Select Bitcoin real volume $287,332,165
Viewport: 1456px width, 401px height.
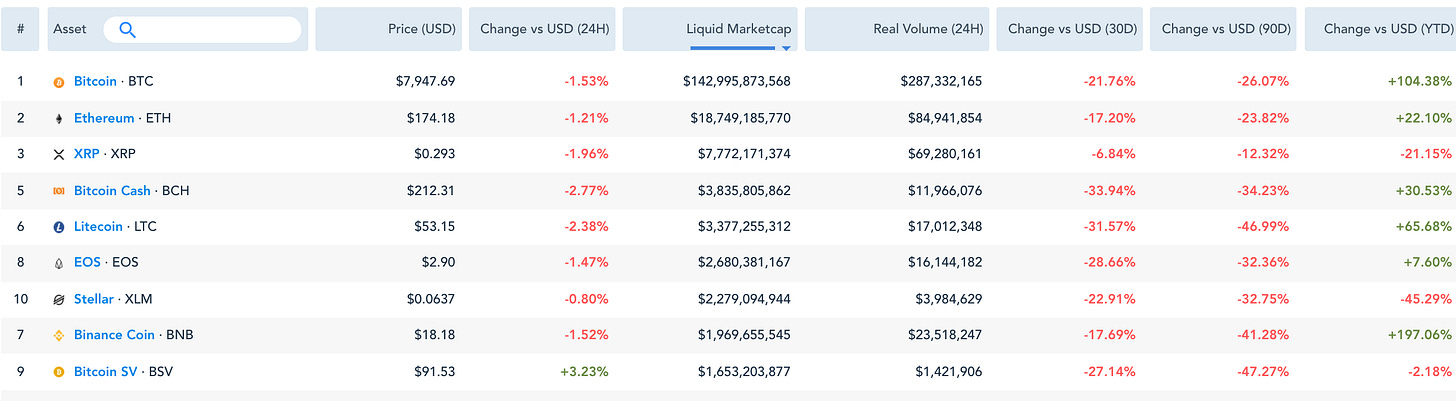pyautogui.click(x=943, y=82)
